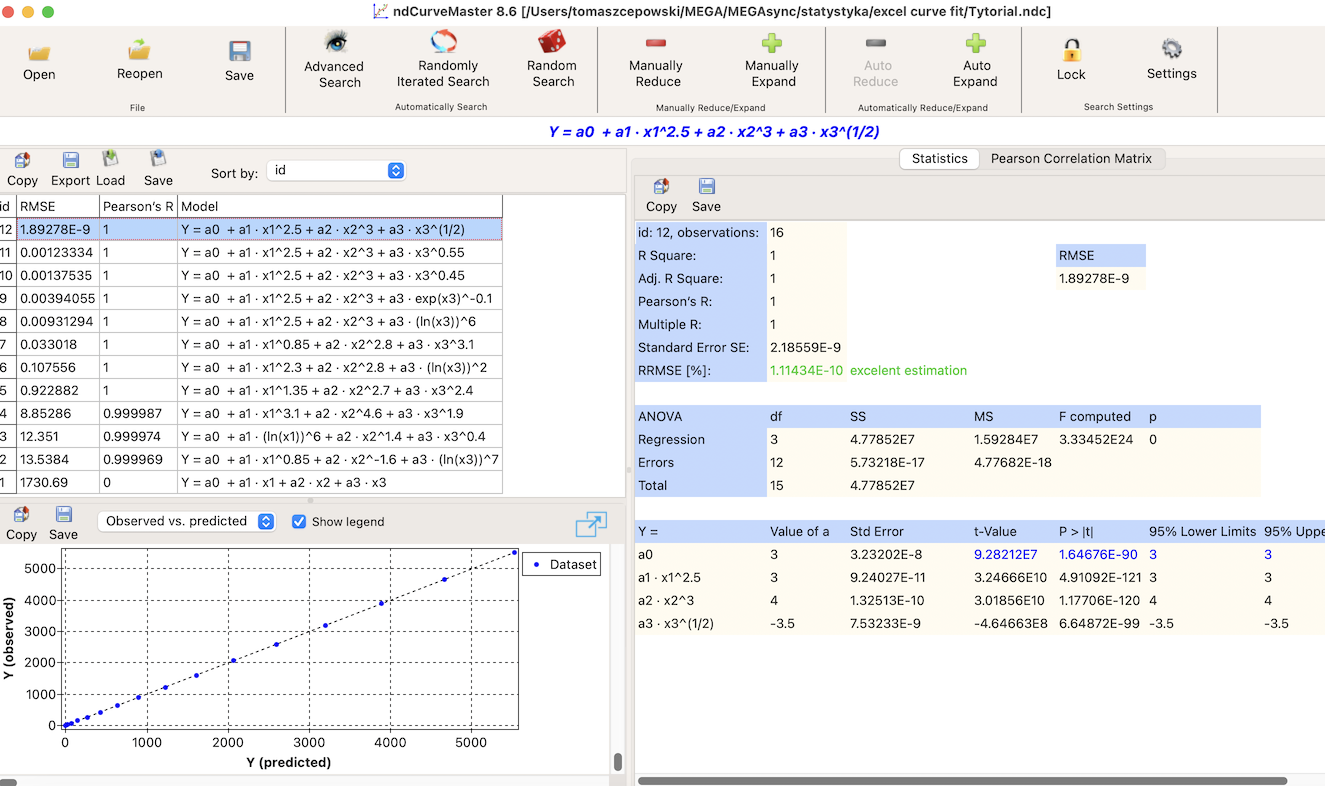Select model row with RMSE 8.85286

coord(250,414)
